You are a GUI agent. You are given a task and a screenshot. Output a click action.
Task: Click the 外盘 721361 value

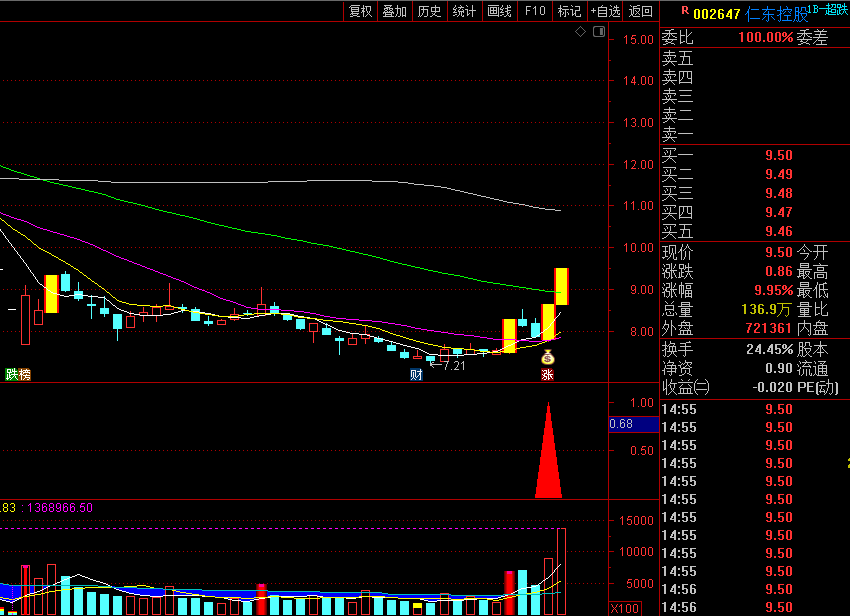tap(768, 328)
